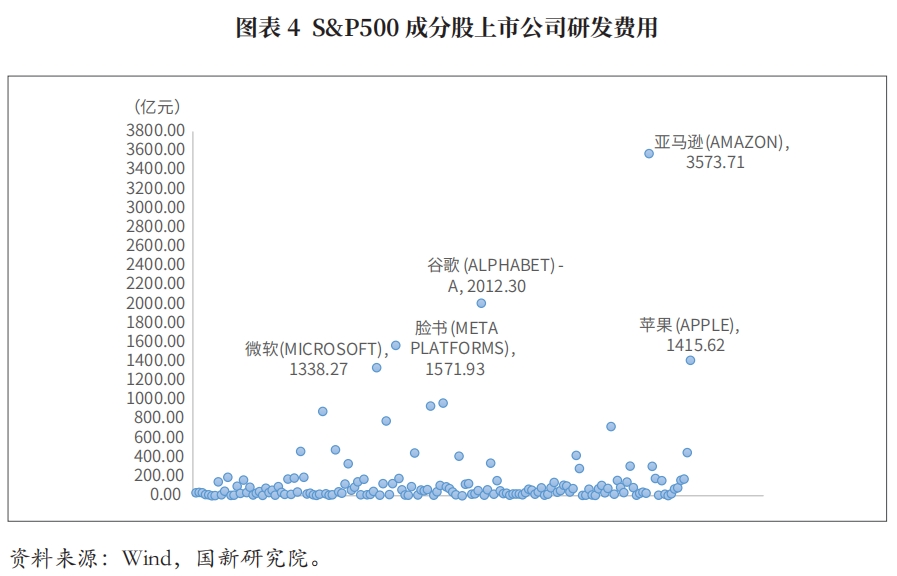Image resolution: width=897 pixels, height=576 pixels.
Task: Click the source note "资料来源: Wind, 国新研究院。"
Action: (x=166, y=558)
